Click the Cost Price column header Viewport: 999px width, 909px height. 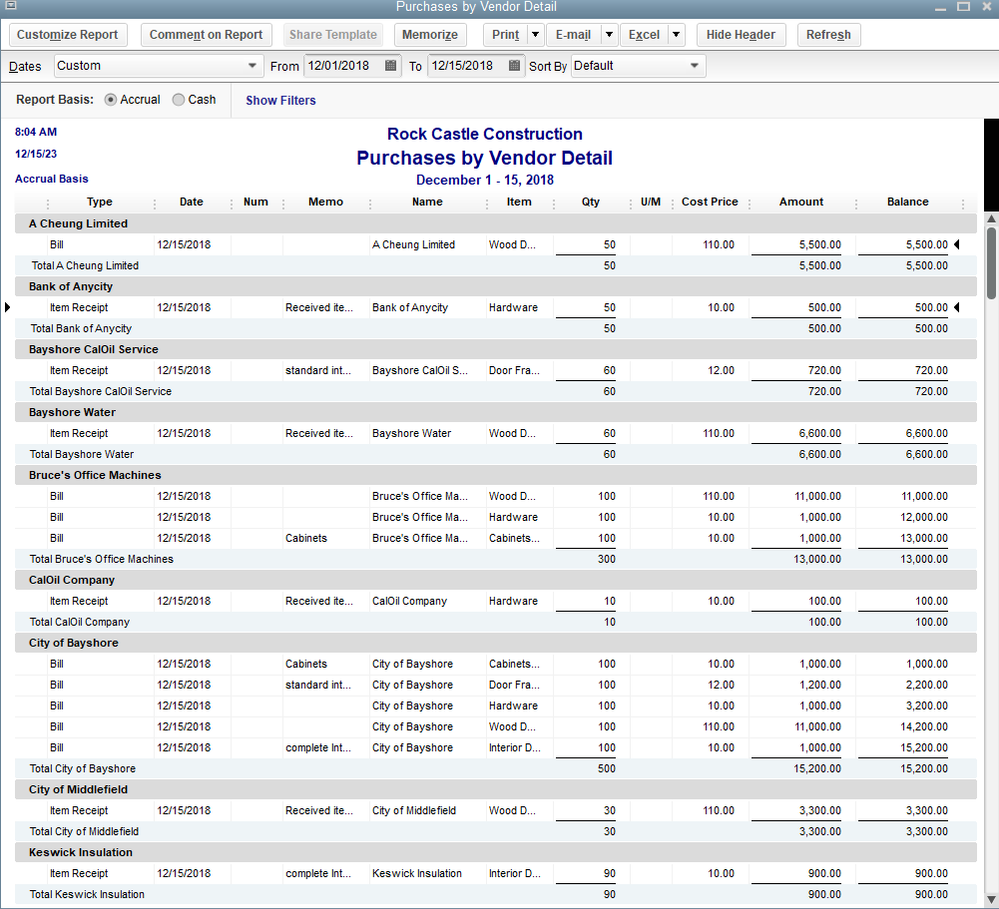click(710, 202)
